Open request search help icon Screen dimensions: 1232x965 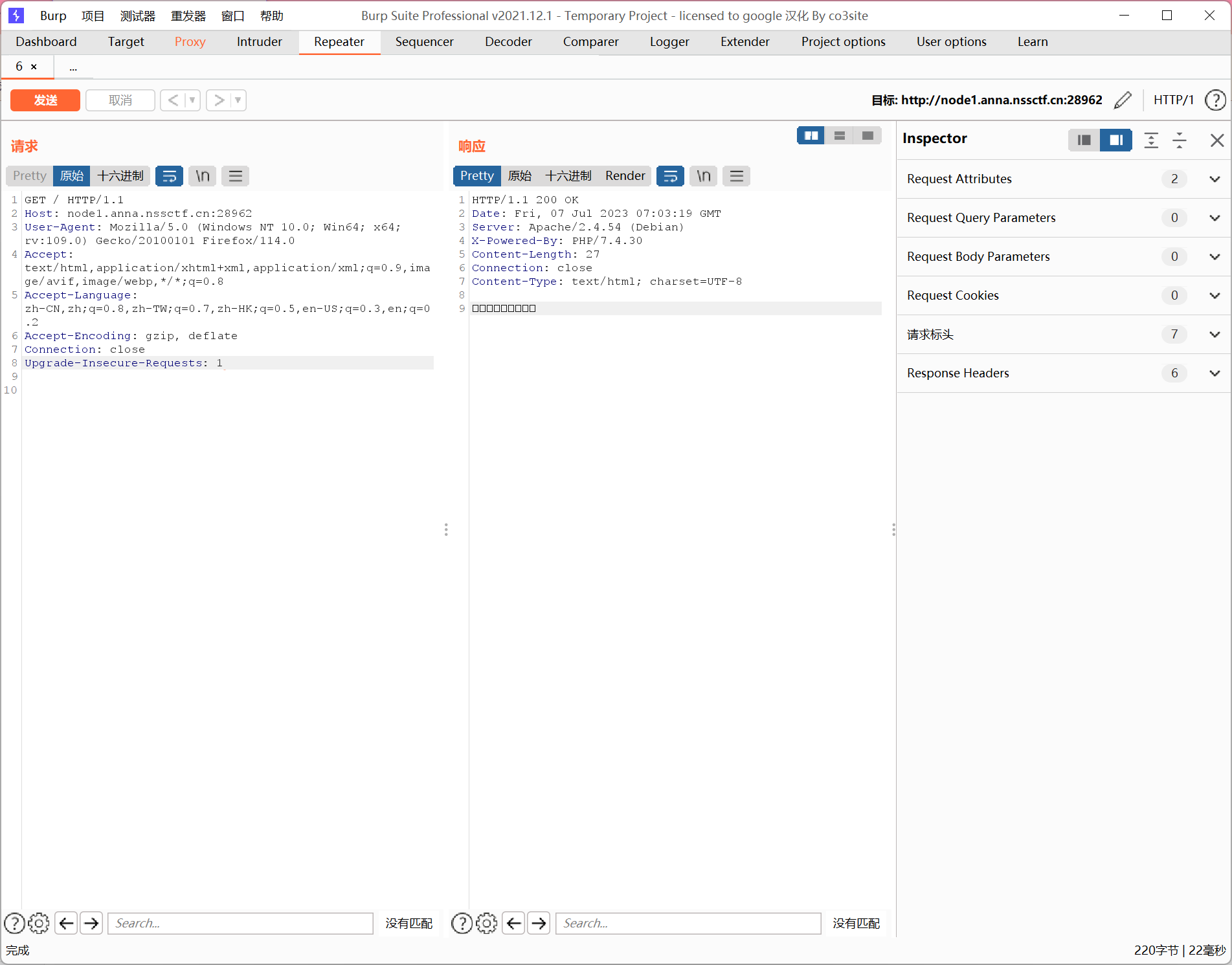tap(15, 924)
